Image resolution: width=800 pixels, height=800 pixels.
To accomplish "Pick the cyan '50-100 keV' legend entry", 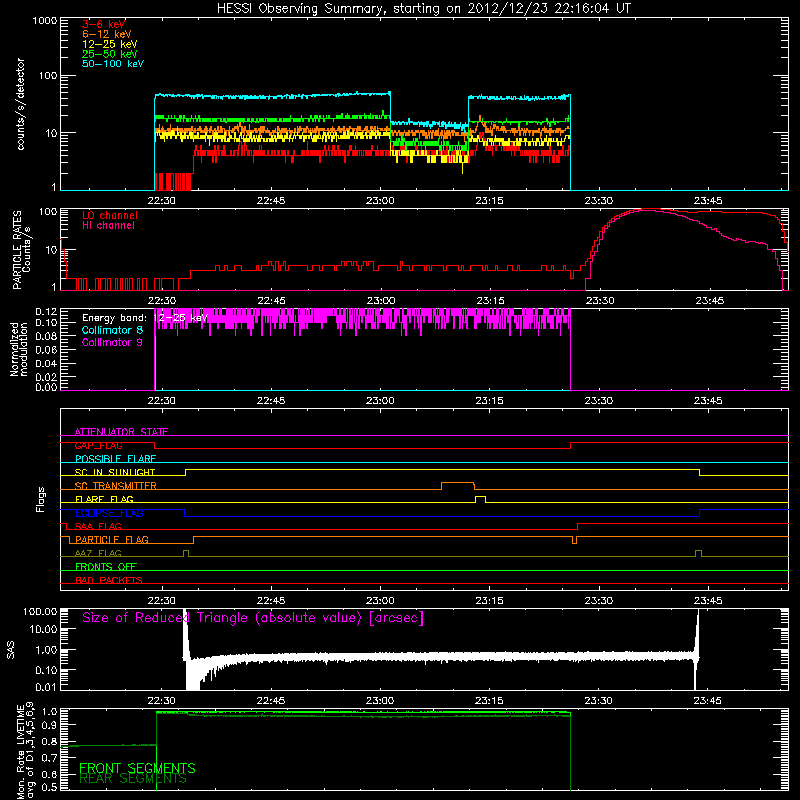I will (x=112, y=64).
